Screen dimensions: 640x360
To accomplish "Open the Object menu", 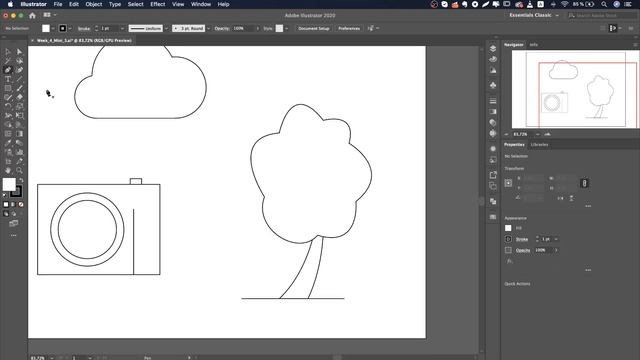I will click(x=93, y=4).
